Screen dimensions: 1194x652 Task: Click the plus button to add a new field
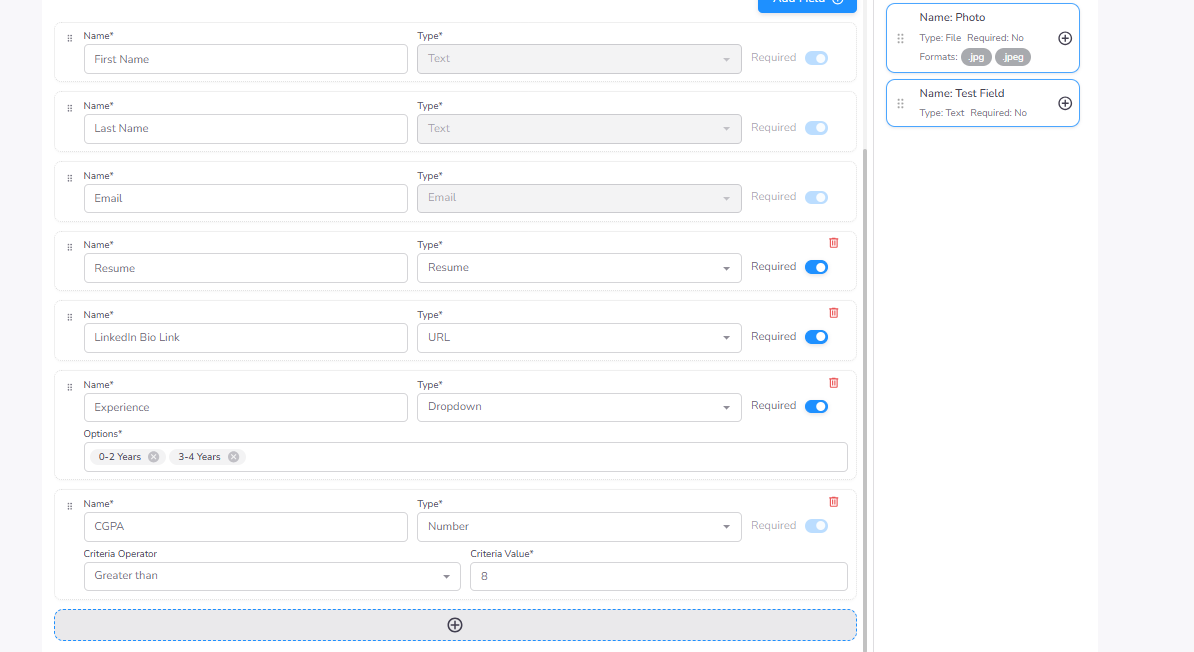[x=455, y=624]
